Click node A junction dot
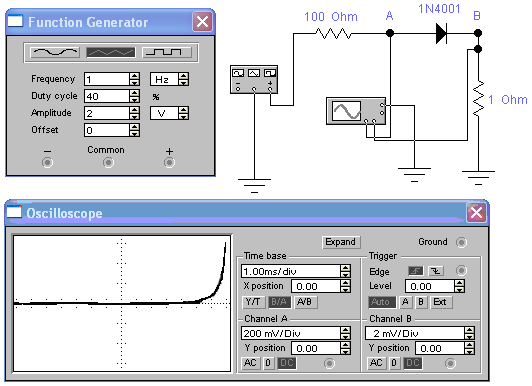The width and height of the screenshot is (532, 386). (390, 33)
